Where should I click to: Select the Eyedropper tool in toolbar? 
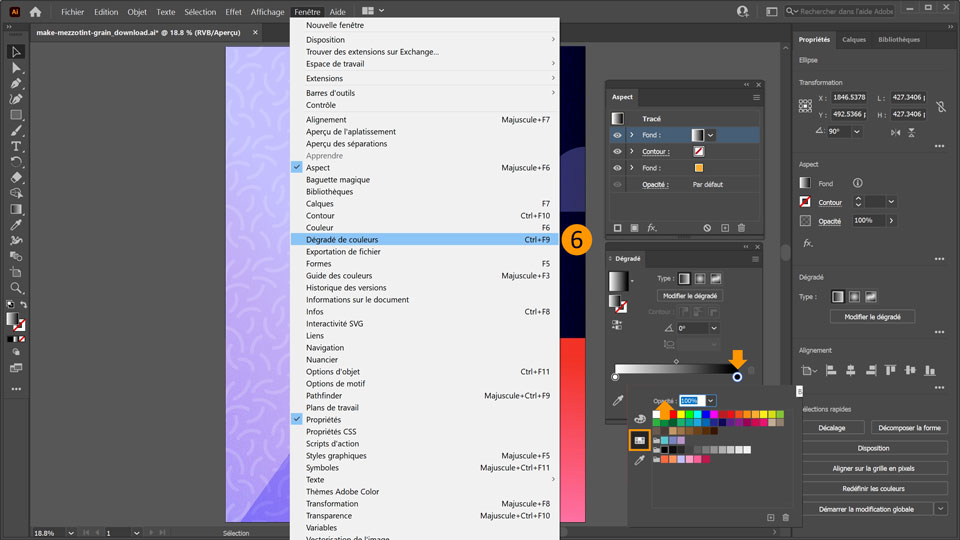16,225
